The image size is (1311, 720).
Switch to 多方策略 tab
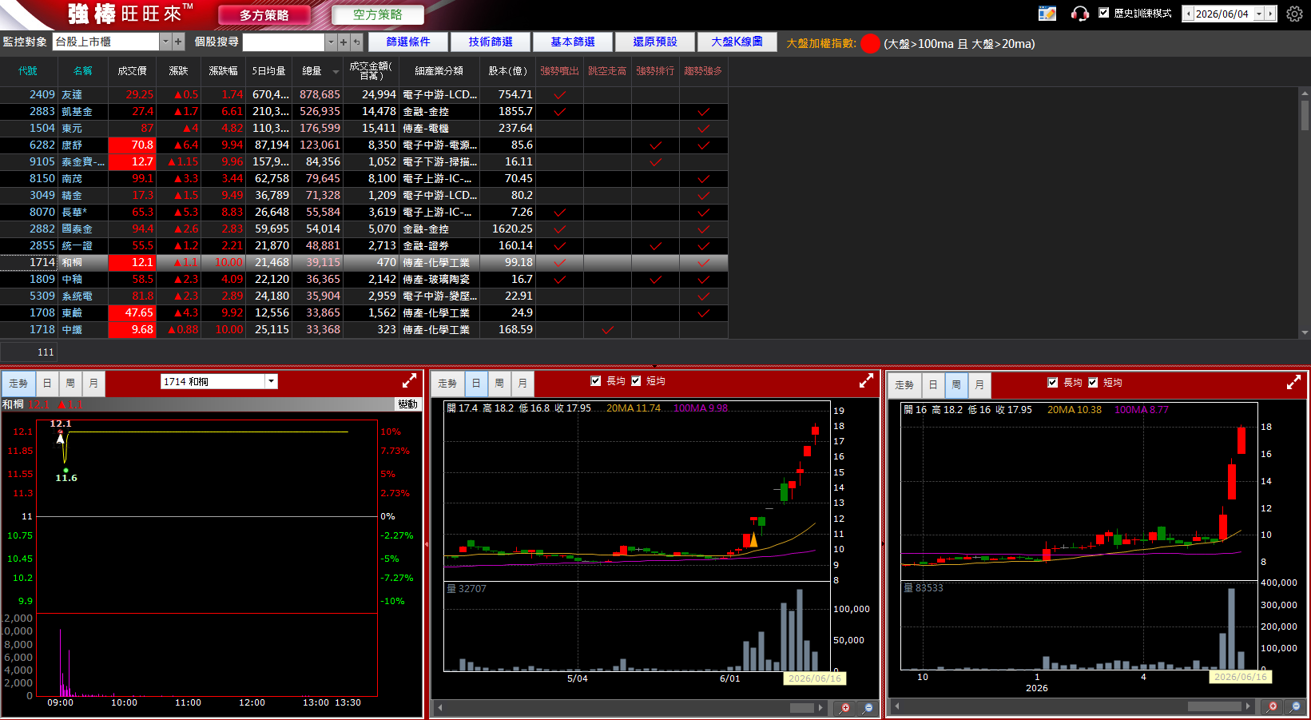tap(264, 15)
